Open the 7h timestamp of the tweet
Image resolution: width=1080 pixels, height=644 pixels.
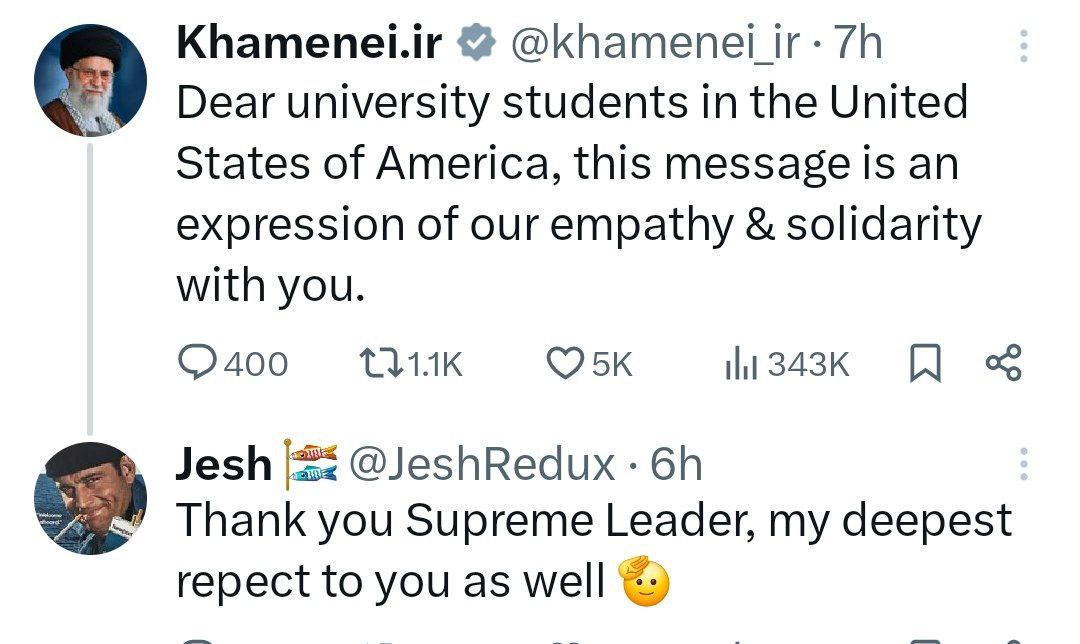pyautogui.click(x=858, y=44)
